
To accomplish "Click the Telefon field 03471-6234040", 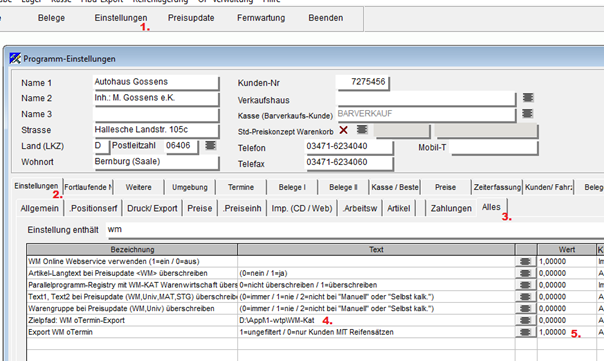I will [349, 147].
